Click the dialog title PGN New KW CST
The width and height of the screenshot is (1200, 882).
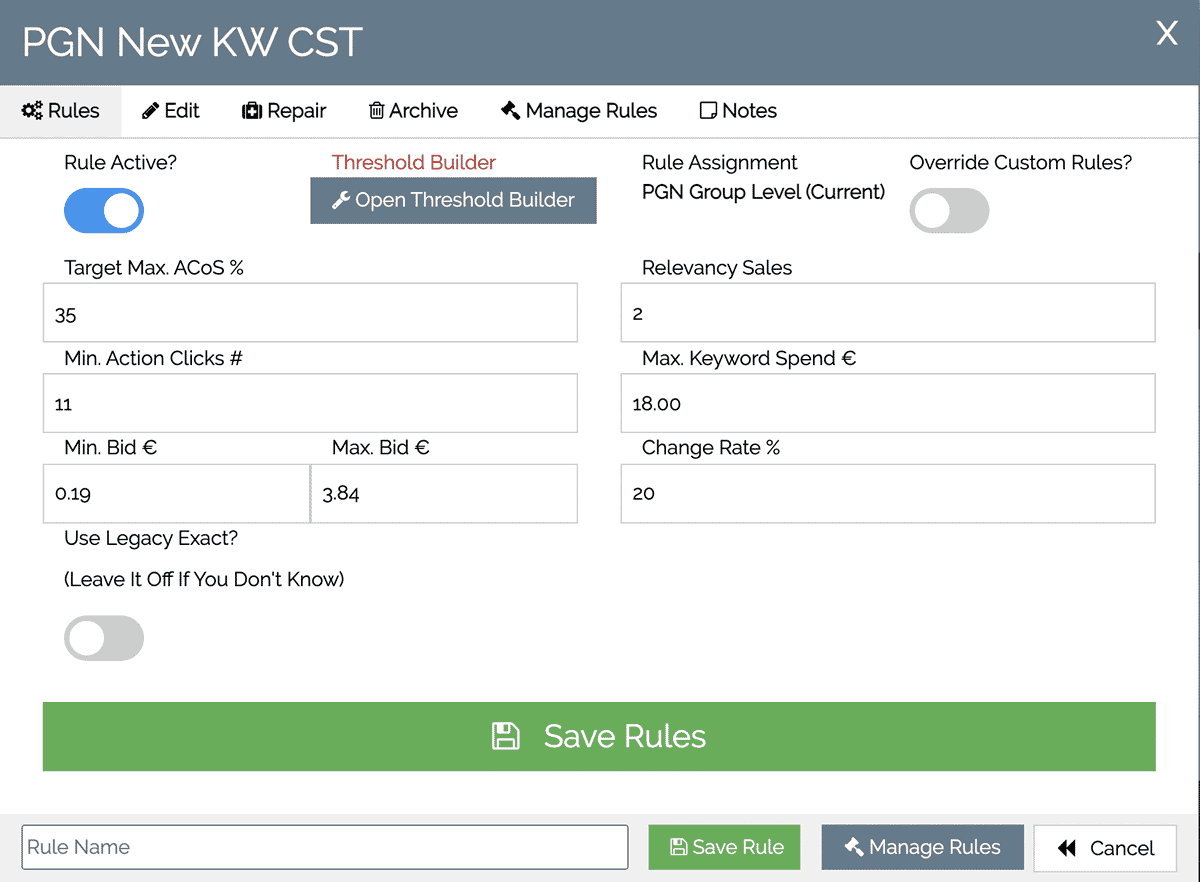coord(192,43)
